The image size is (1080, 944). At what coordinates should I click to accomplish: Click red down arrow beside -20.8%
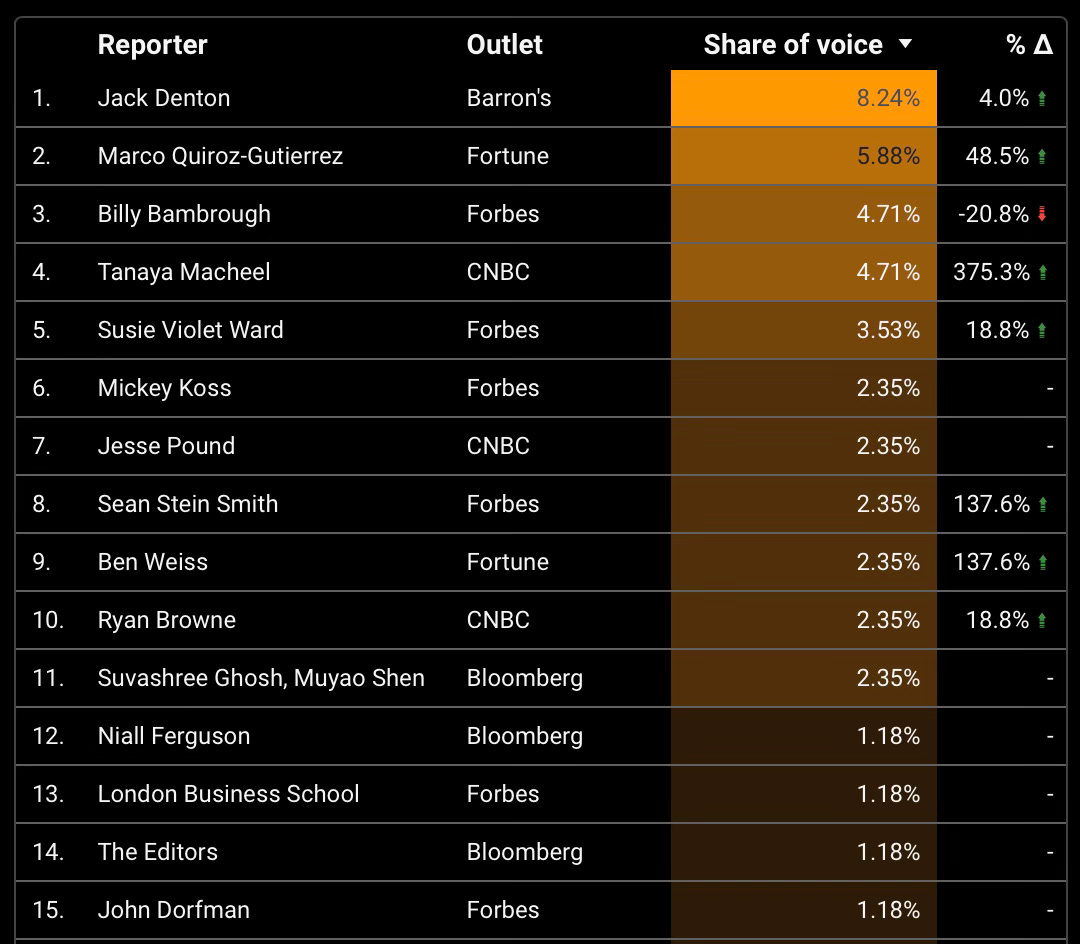coord(1043,214)
